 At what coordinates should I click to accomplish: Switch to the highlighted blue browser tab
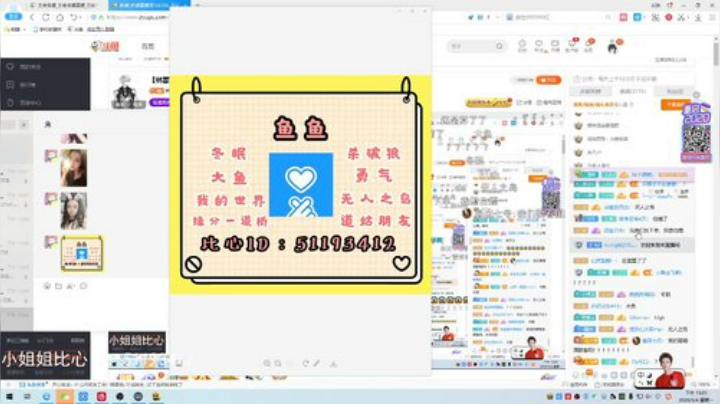[149, 5]
